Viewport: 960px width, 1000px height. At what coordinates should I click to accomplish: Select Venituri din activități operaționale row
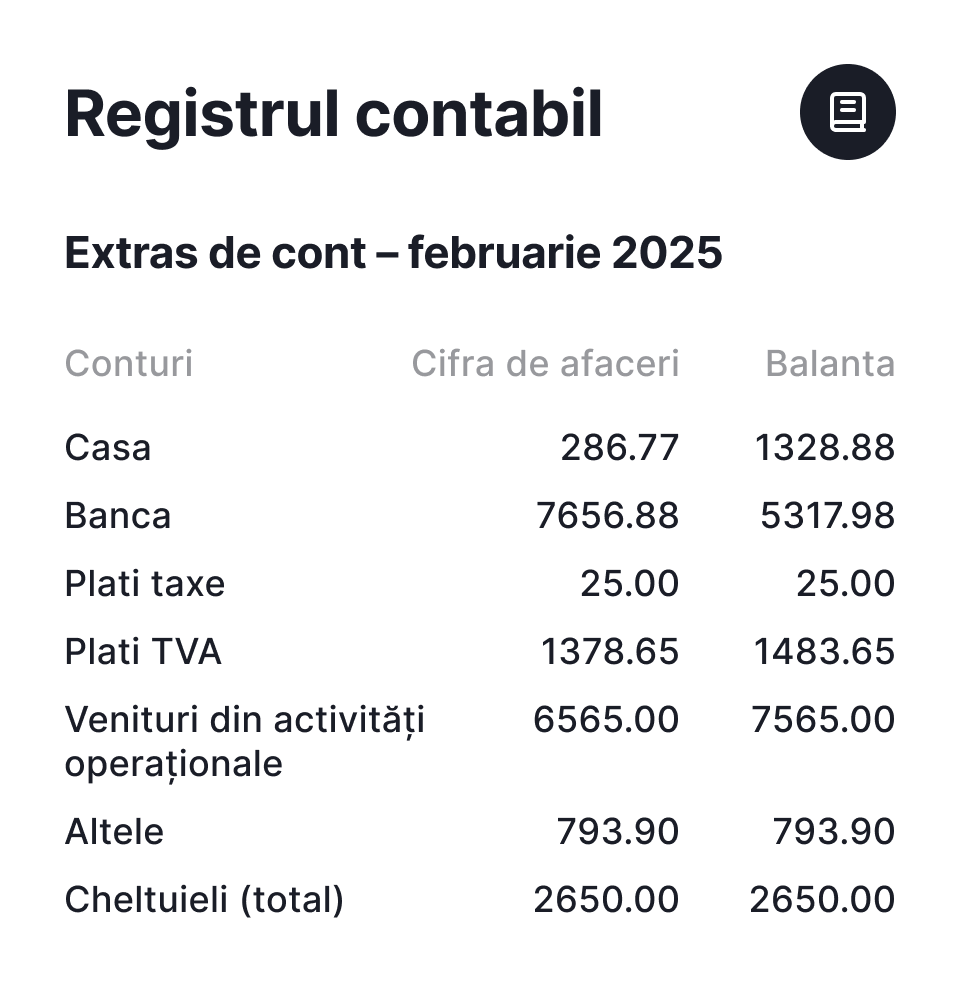coord(245,741)
